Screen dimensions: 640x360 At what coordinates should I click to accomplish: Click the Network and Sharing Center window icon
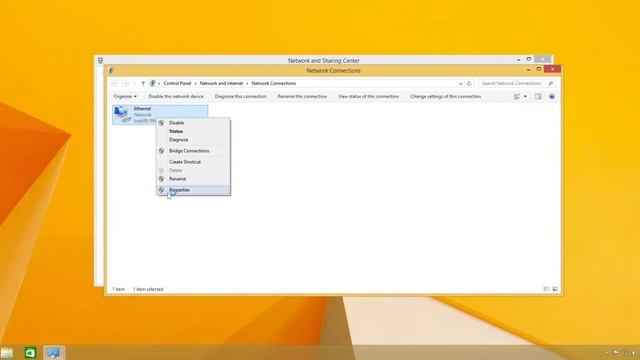100,60
